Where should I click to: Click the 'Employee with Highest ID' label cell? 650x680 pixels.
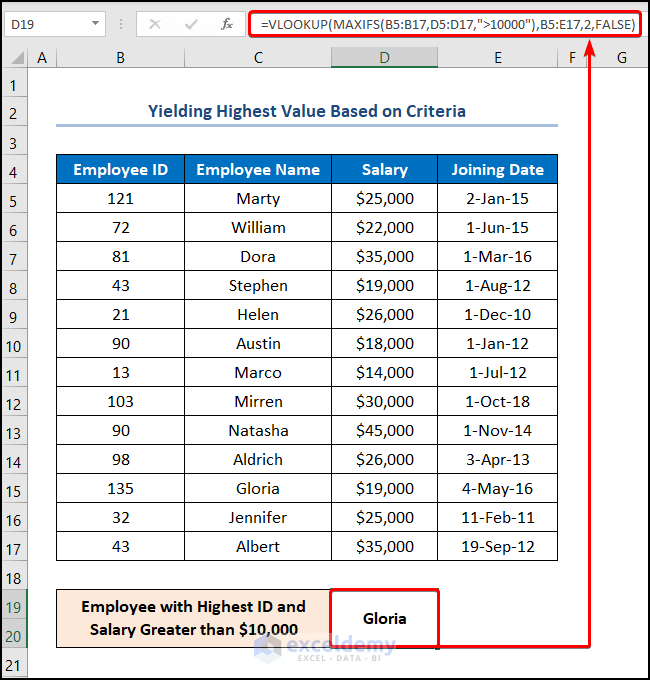[x=193, y=618]
